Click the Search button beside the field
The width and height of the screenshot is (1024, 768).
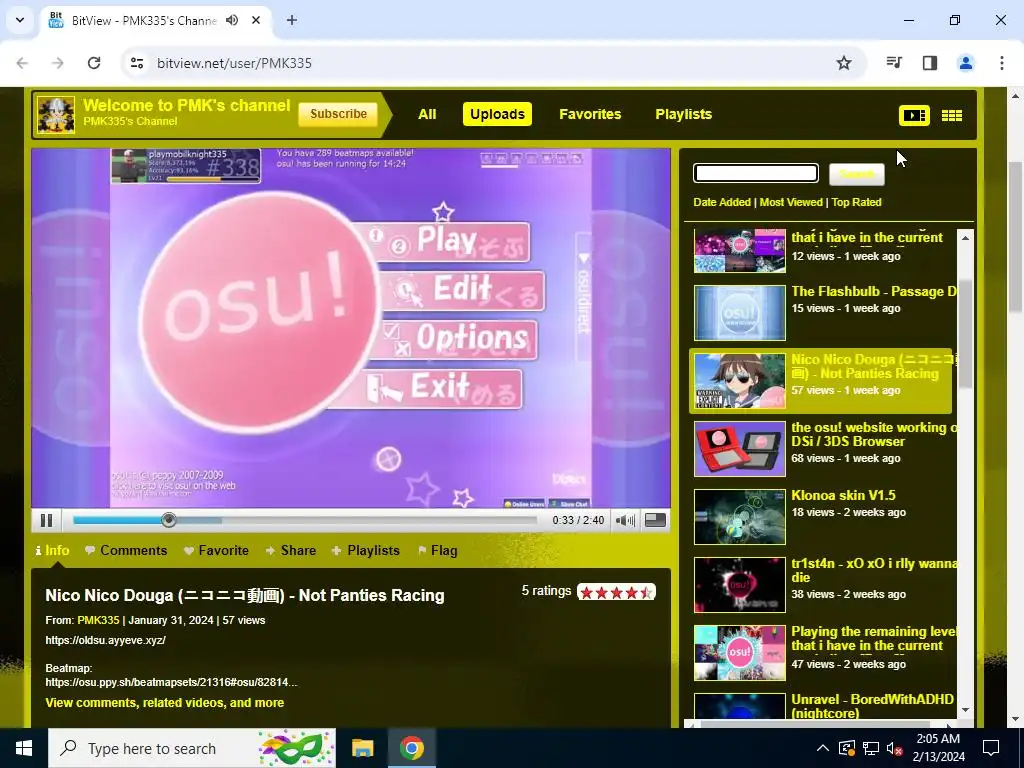tap(857, 174)
